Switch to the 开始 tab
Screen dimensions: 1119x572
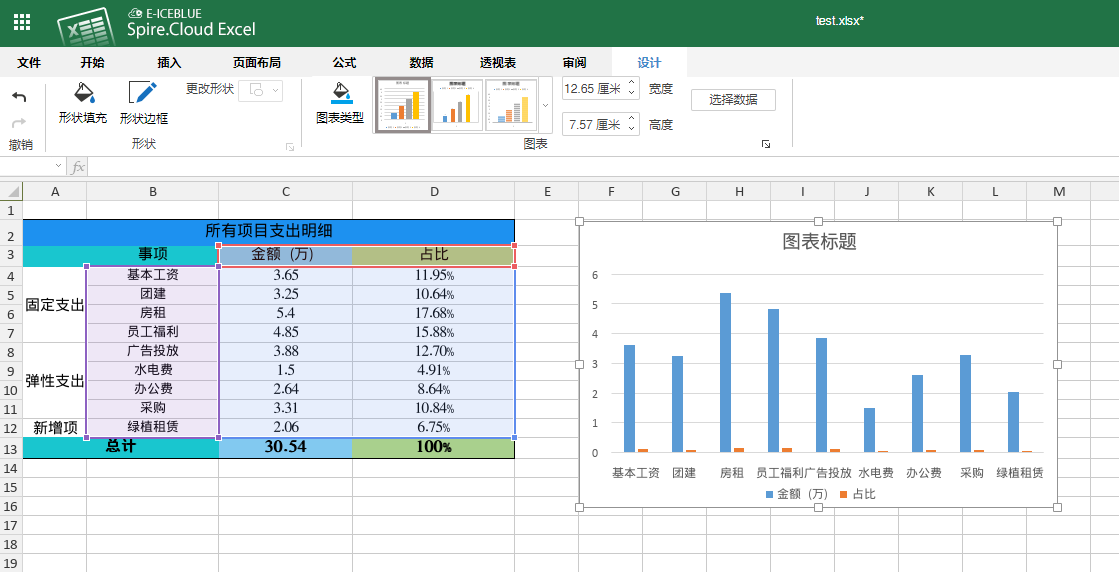pos(92,63)
